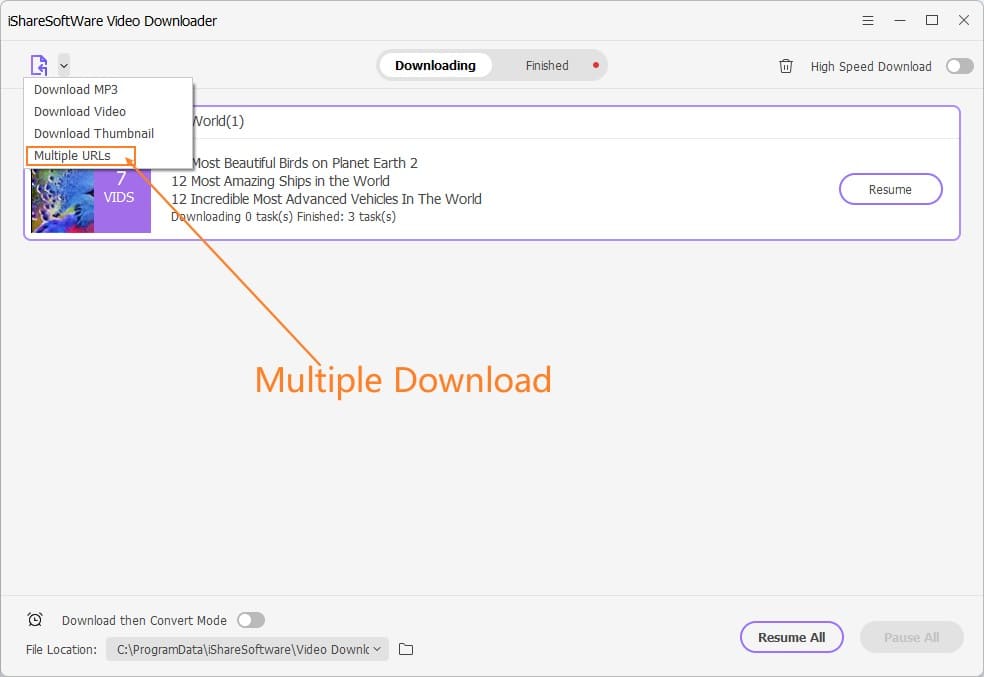Click the Resume button on the playlist
The image size is (984, 677).
[x=890, y=189]
